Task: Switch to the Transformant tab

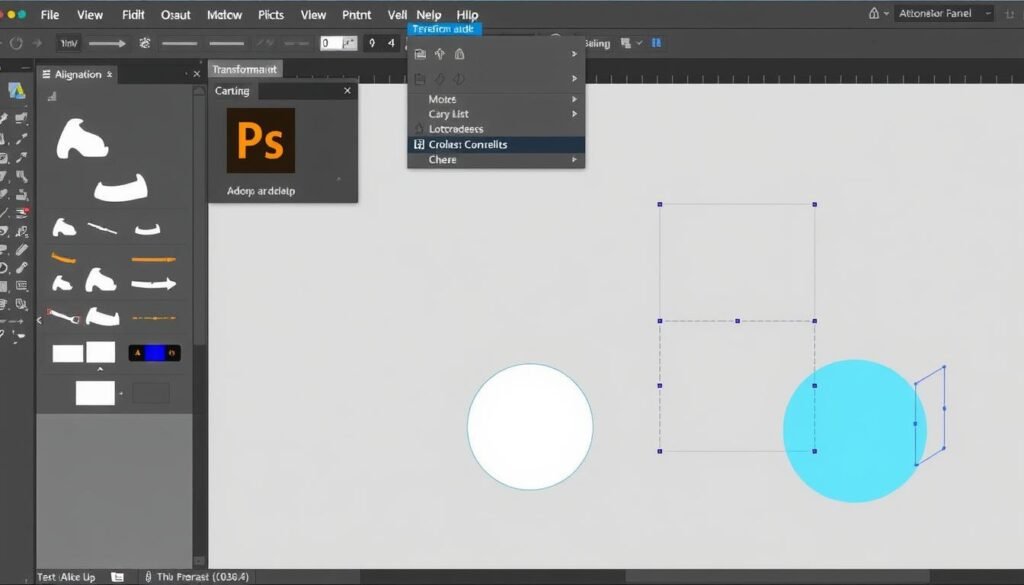Action: click(x=245, y=69)
